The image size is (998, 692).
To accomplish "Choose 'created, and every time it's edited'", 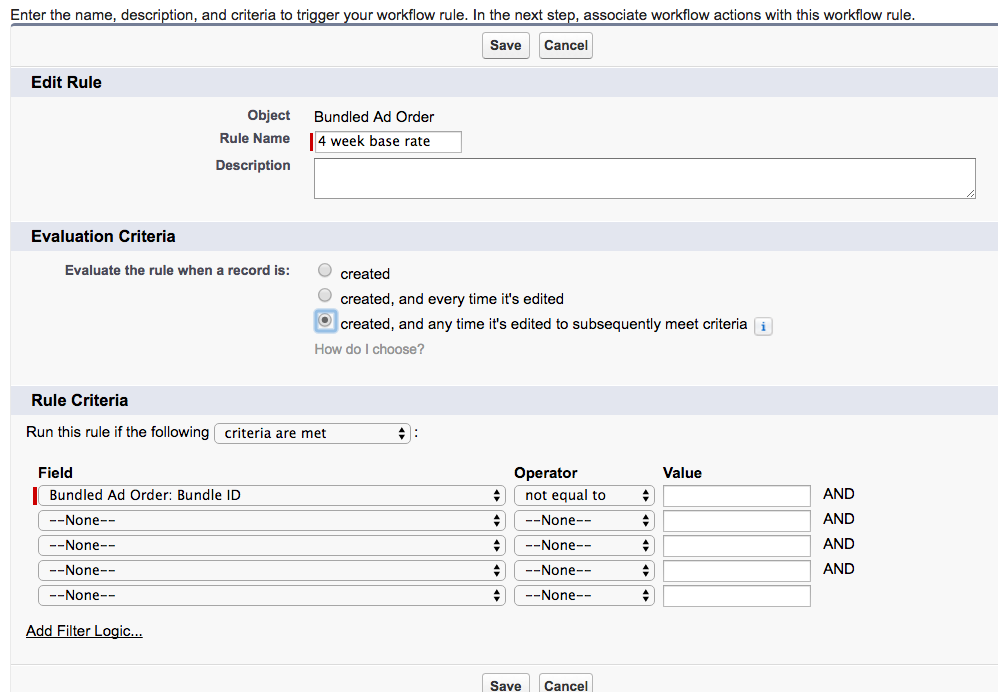I will (325, 295).
